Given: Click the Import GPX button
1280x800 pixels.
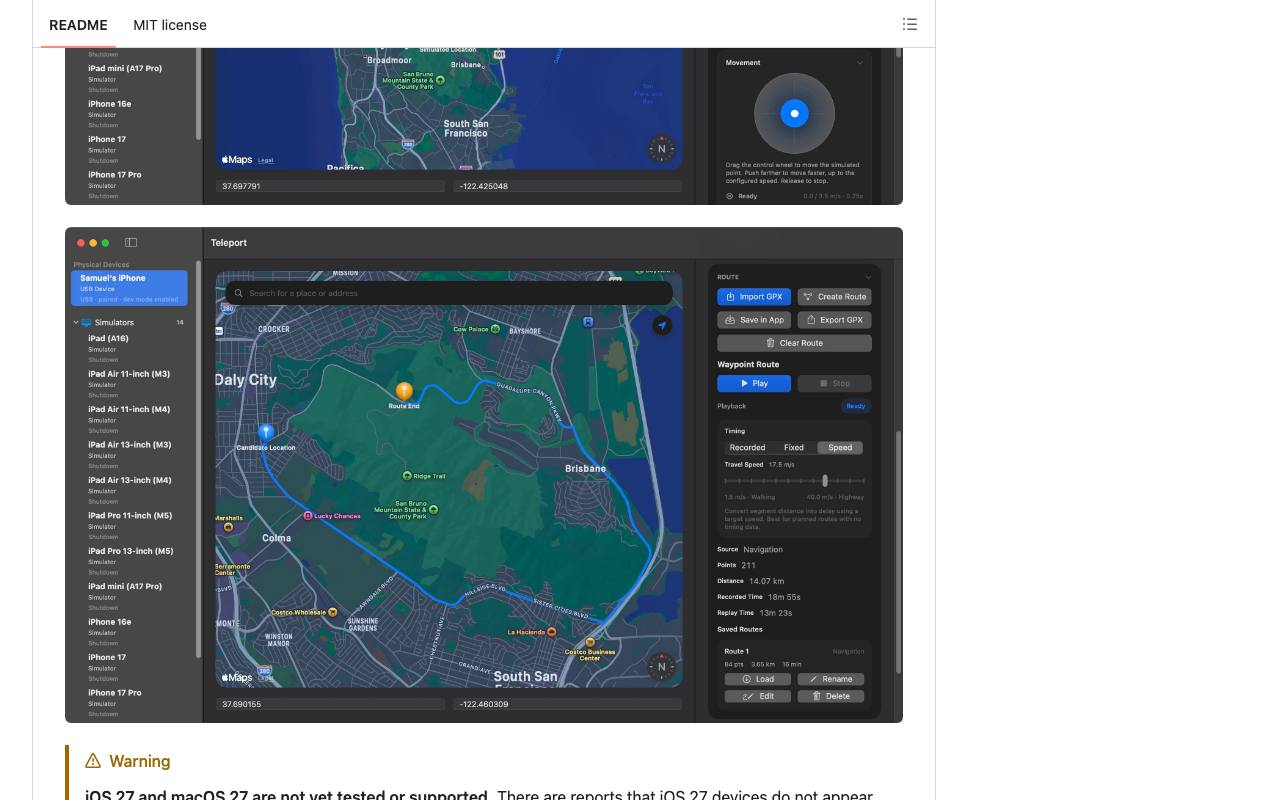Looking at the screenshot, I should click(x=754, y=297).
